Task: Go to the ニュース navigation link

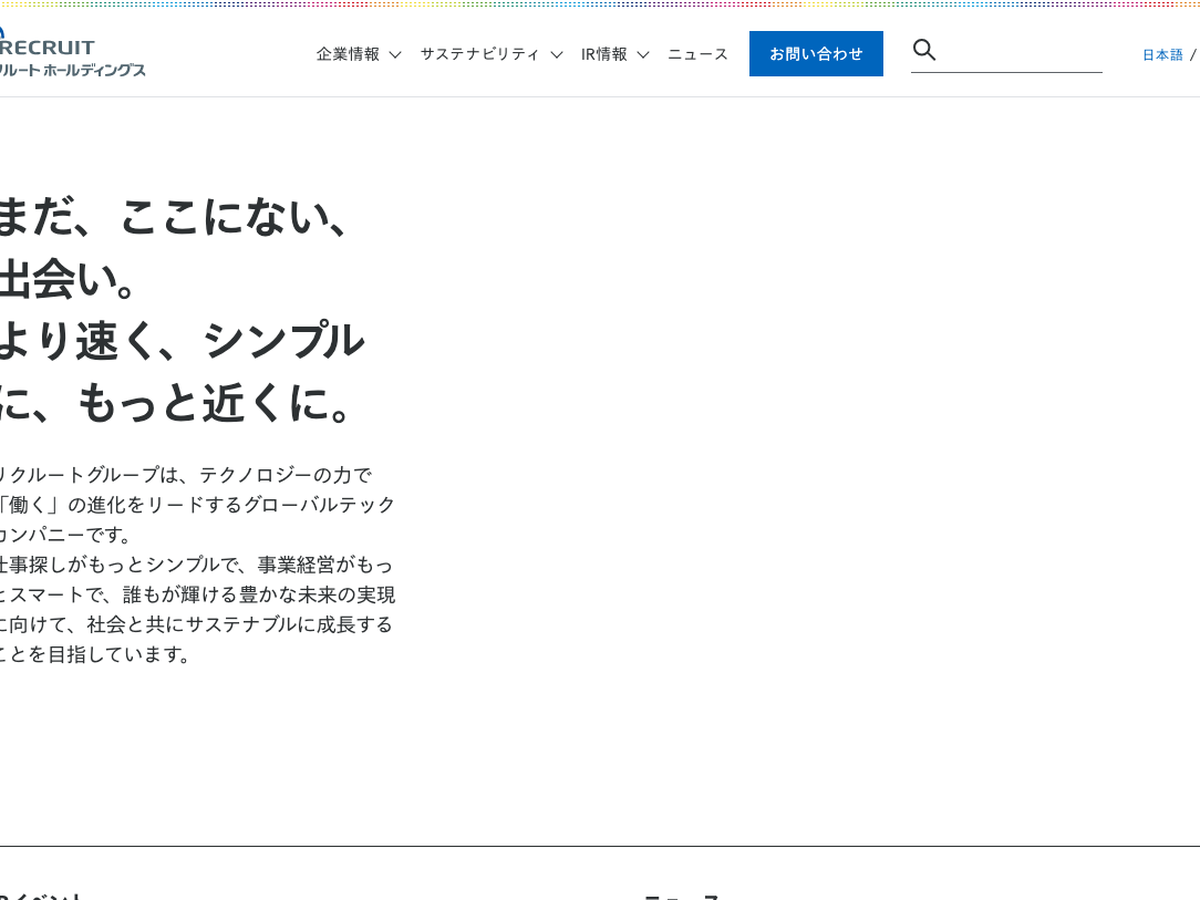Action: 698,54
